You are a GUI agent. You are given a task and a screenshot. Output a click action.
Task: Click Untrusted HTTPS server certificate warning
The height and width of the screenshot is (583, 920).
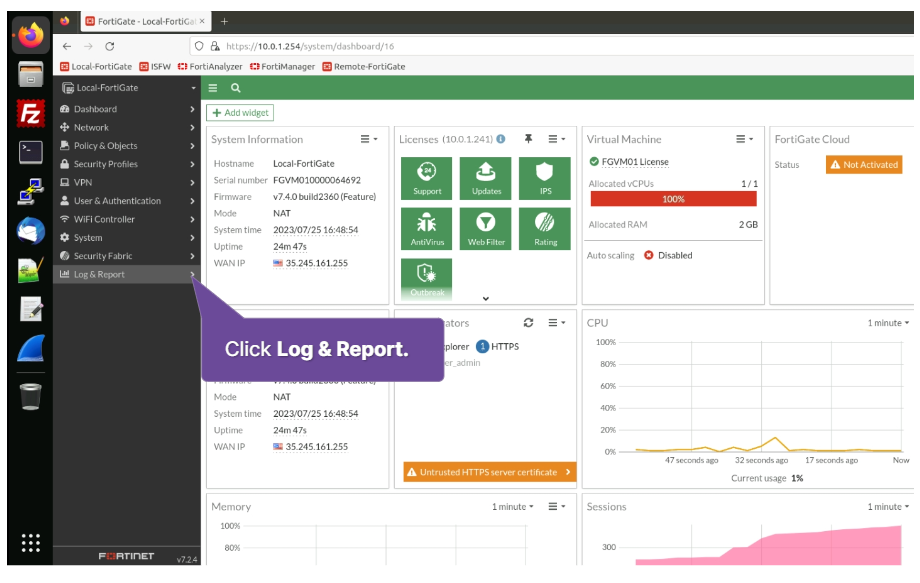489,472
